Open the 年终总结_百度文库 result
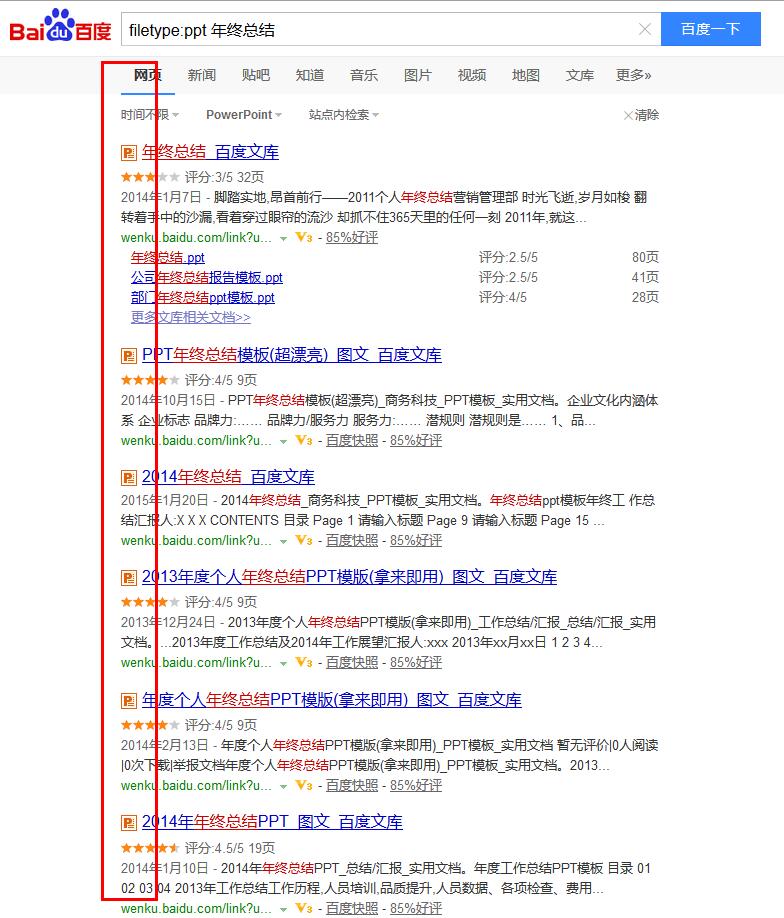 (210, 152)
